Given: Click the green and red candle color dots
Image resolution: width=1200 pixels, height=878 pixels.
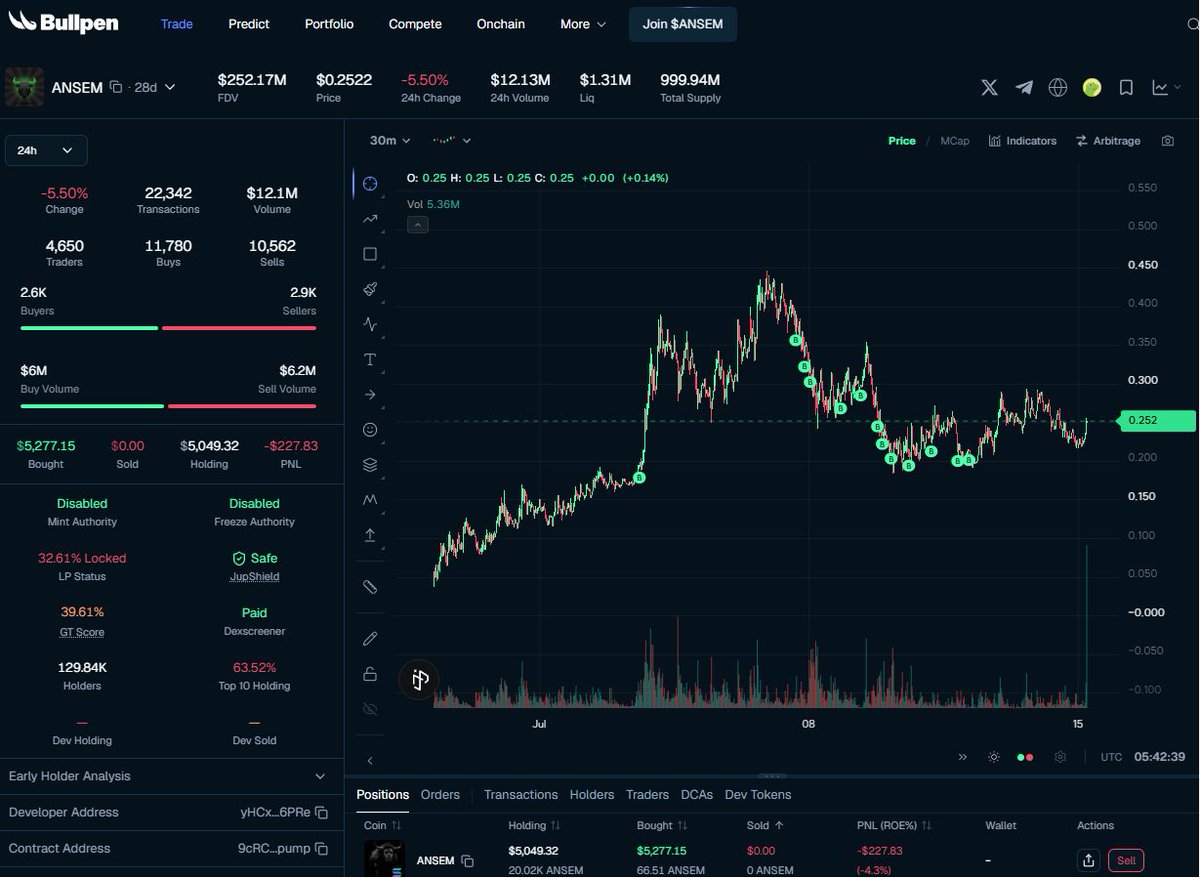Looking at the screenshot, I should tap(1025, 757).
